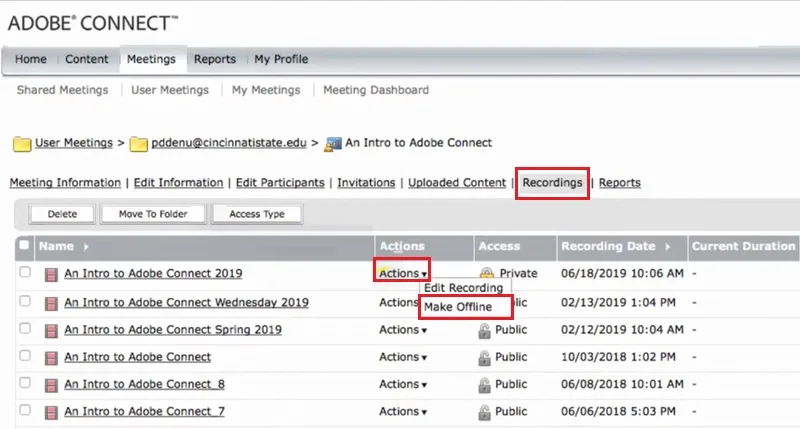Go to the Content tab
800x429 pixels.
[x=87, y=59]
